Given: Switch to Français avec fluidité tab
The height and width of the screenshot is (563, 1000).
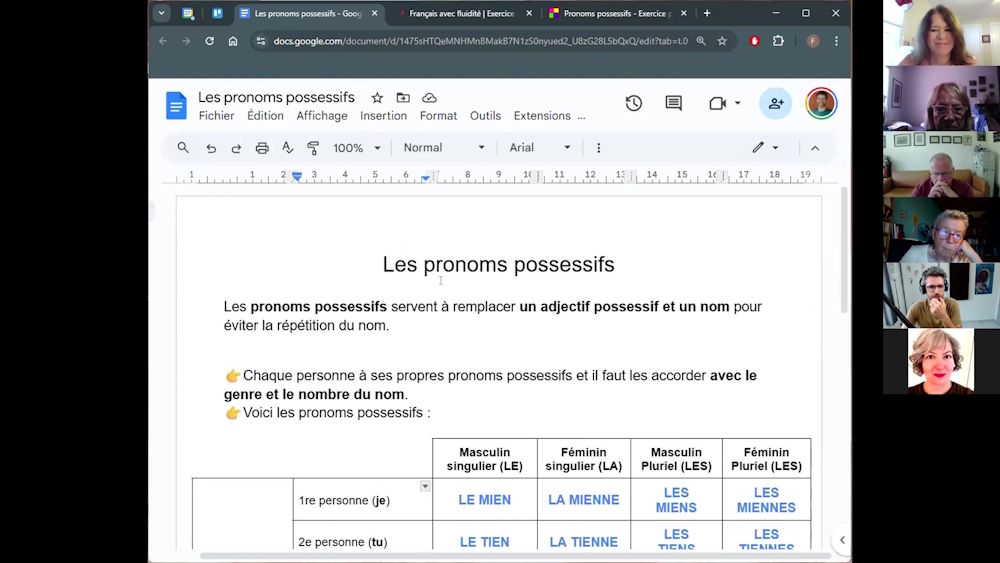Looking at the screenshot, I should tap(460, 14).
